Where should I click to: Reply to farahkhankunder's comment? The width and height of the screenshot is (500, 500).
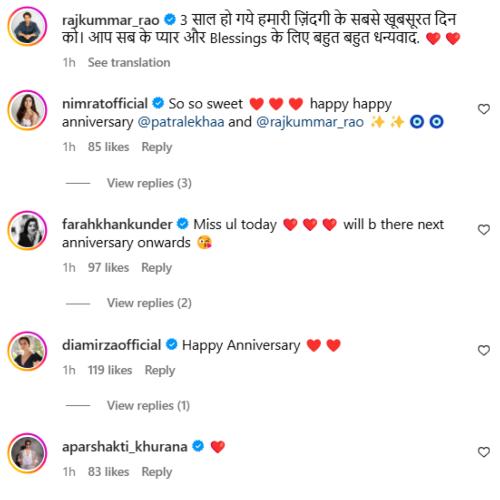tap(156, 268)
